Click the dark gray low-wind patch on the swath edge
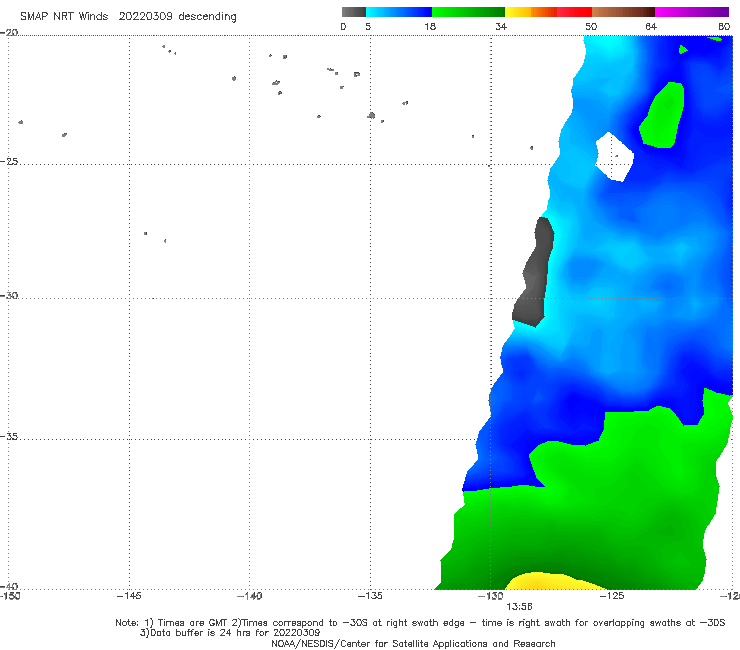This screenshot has height=650, width=740. point(534,274)
